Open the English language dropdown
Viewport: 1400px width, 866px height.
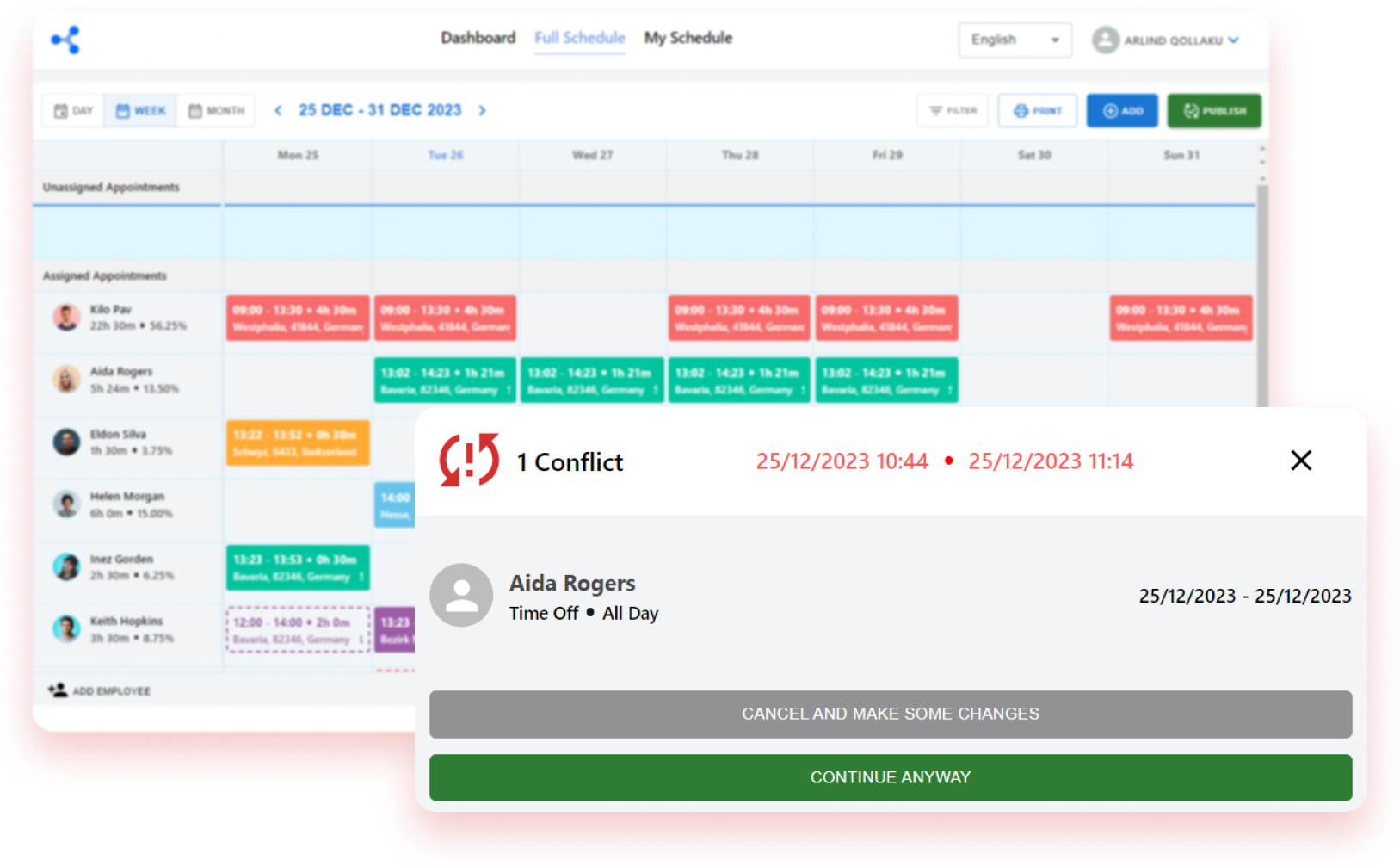(1015, 40)
